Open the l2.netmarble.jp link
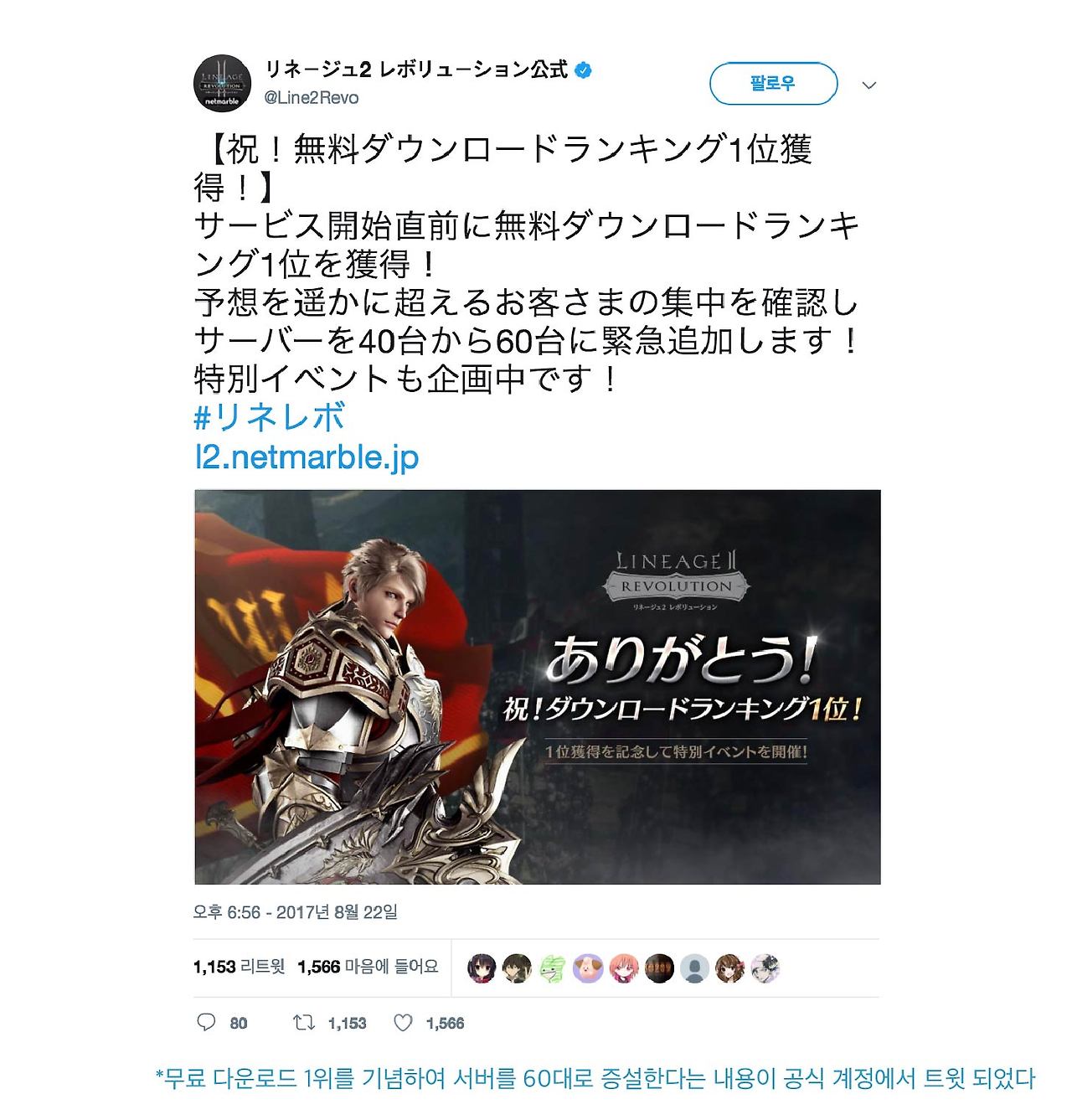 307,457
